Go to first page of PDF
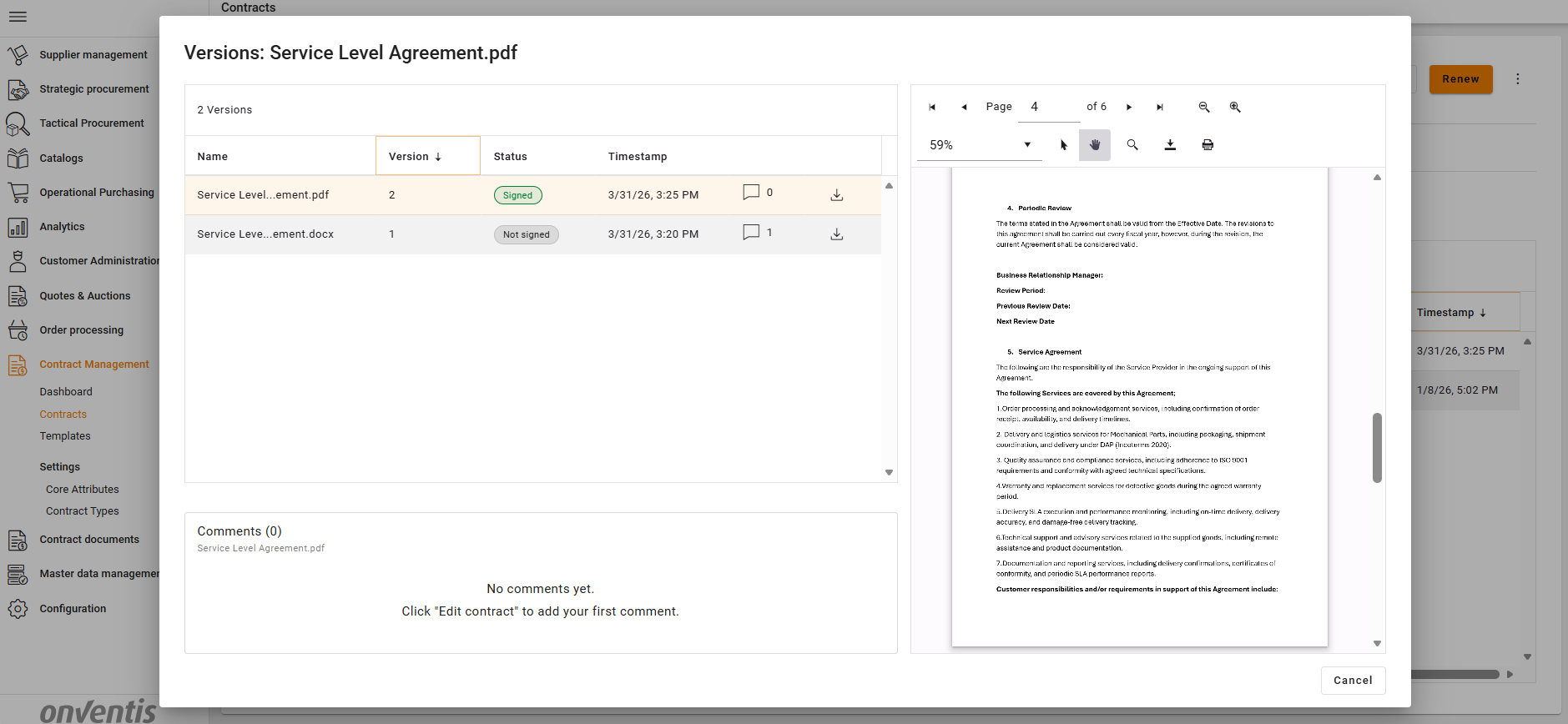 [x=932, y=107]
